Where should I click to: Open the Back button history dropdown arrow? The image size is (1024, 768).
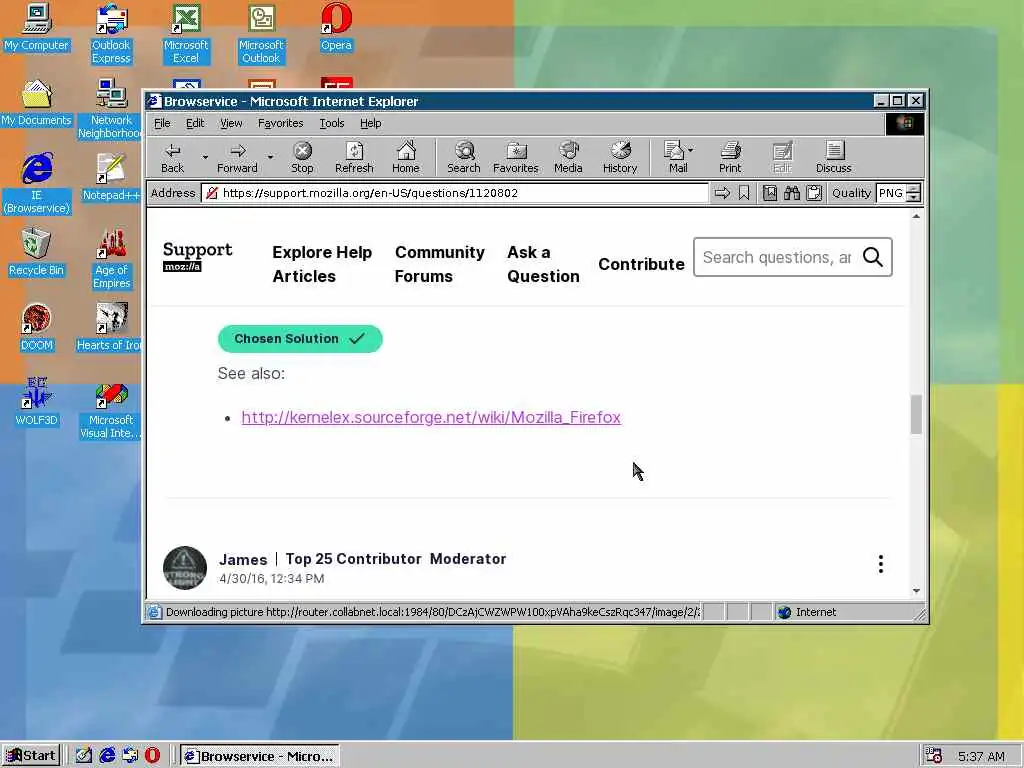point(205,157)
